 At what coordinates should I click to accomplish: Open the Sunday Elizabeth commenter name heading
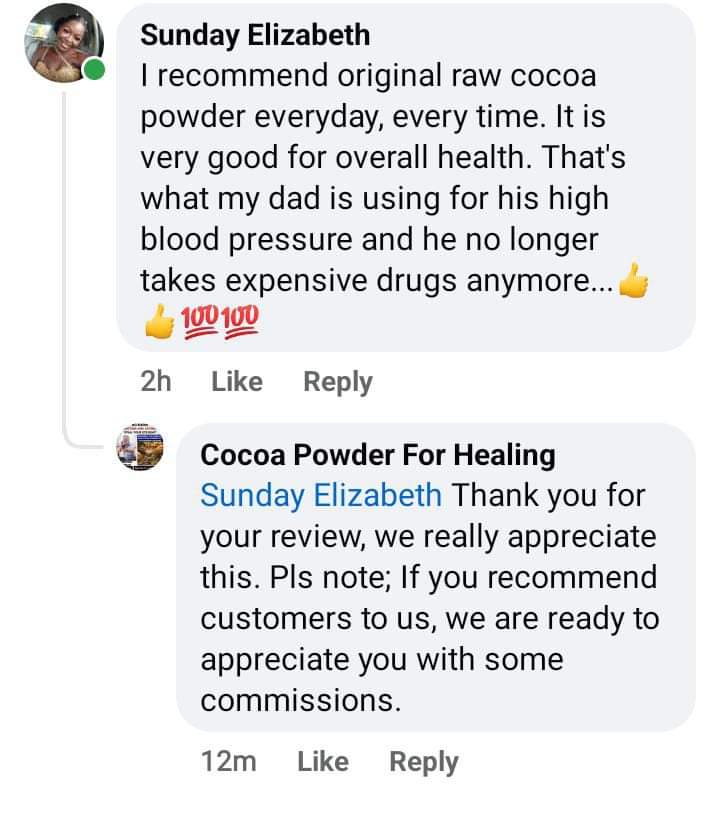pos(255,35)
